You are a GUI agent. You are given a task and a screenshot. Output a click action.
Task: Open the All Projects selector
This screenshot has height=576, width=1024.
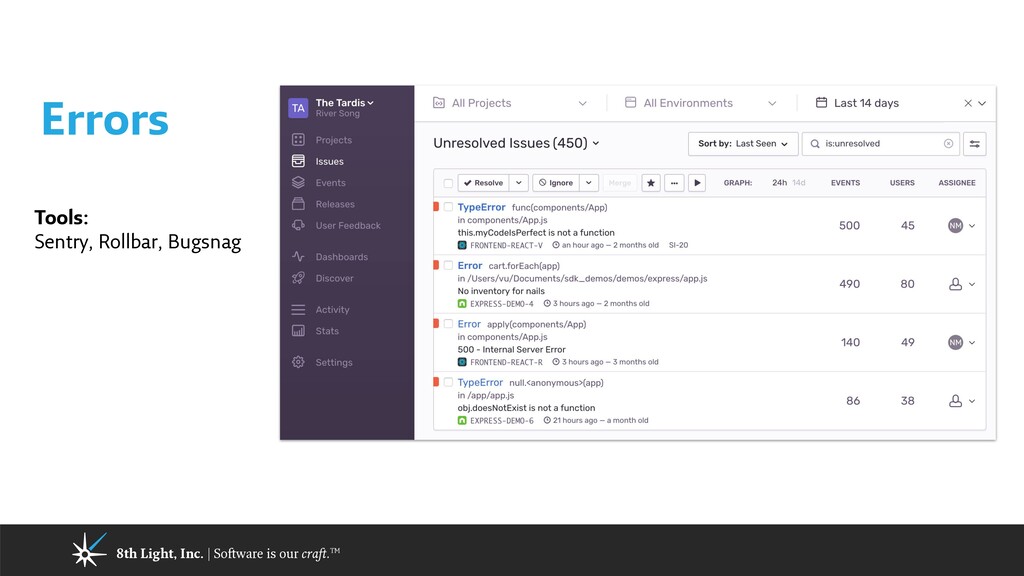510,103
